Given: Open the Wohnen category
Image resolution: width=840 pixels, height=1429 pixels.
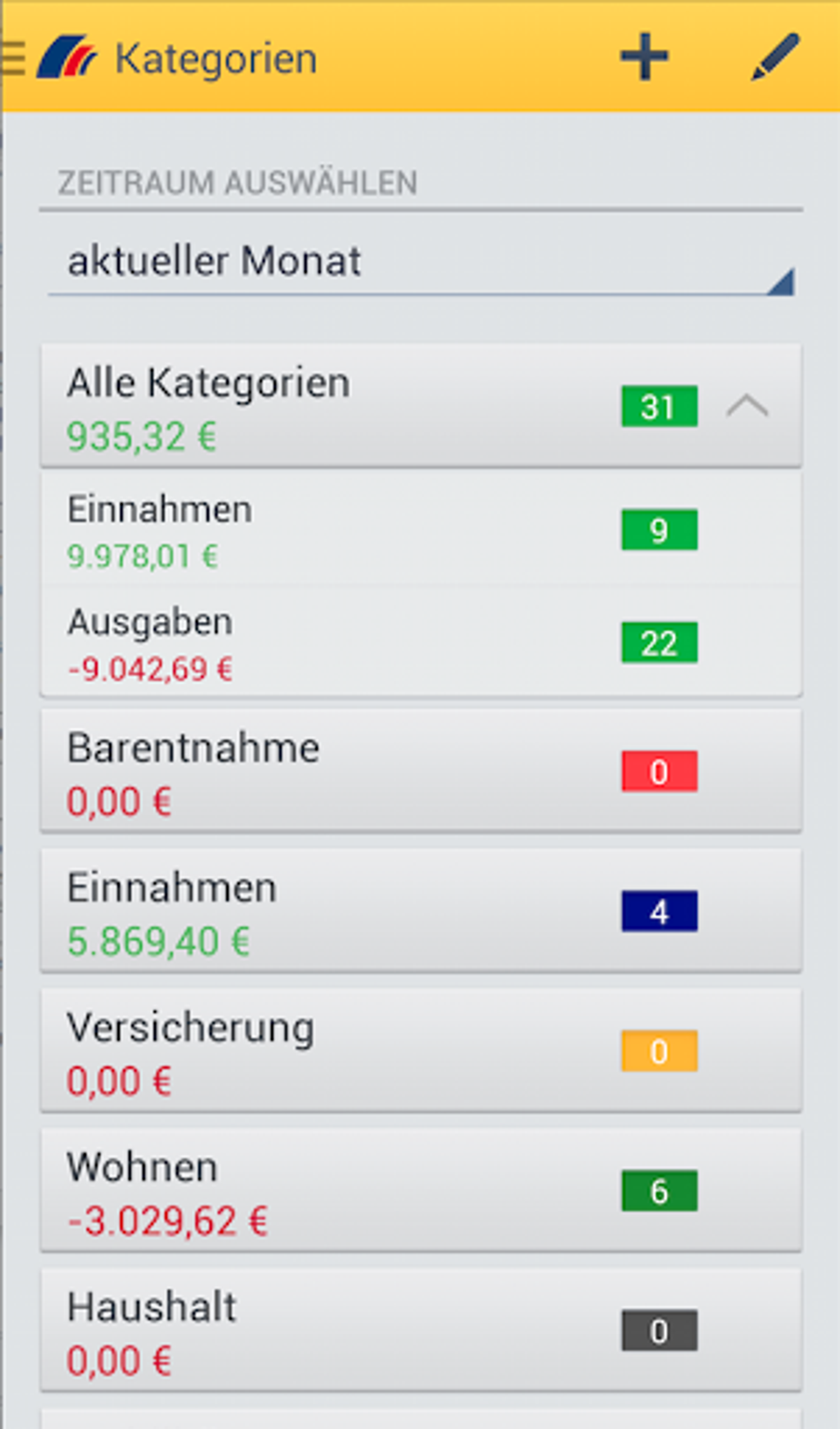Looking at the screenshot, I should pos(329,1192).
